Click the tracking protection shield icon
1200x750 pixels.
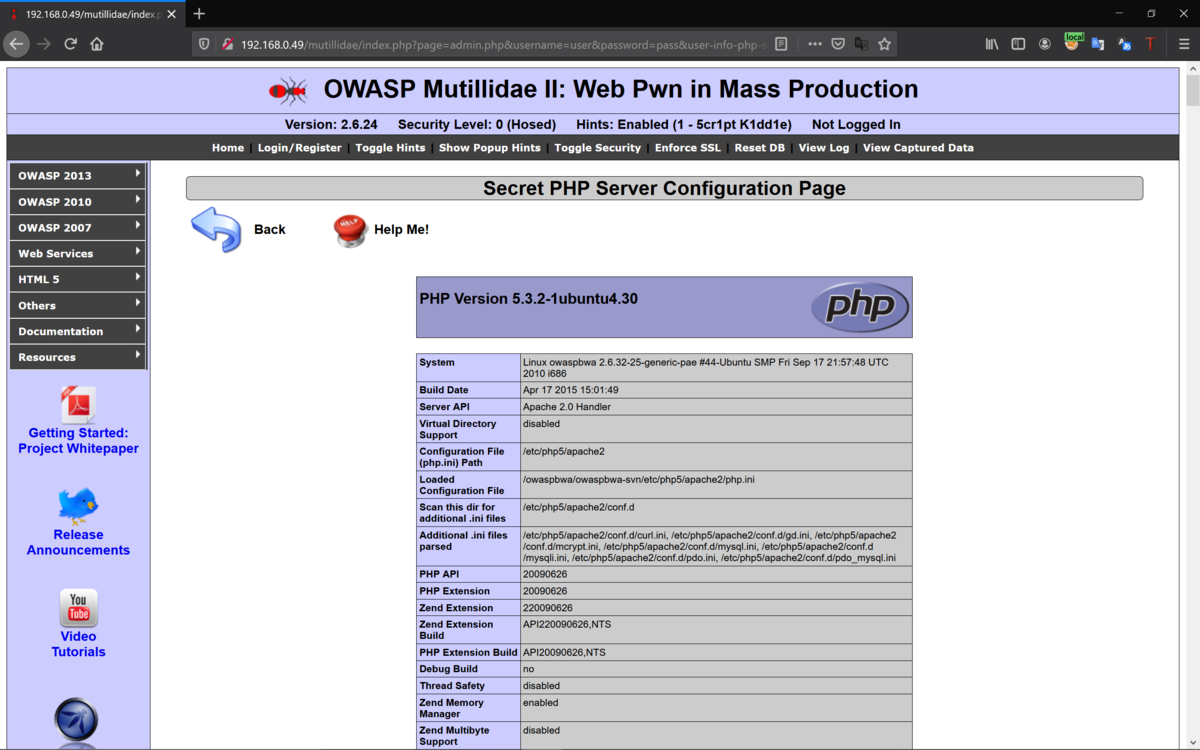tap(204, 44)
